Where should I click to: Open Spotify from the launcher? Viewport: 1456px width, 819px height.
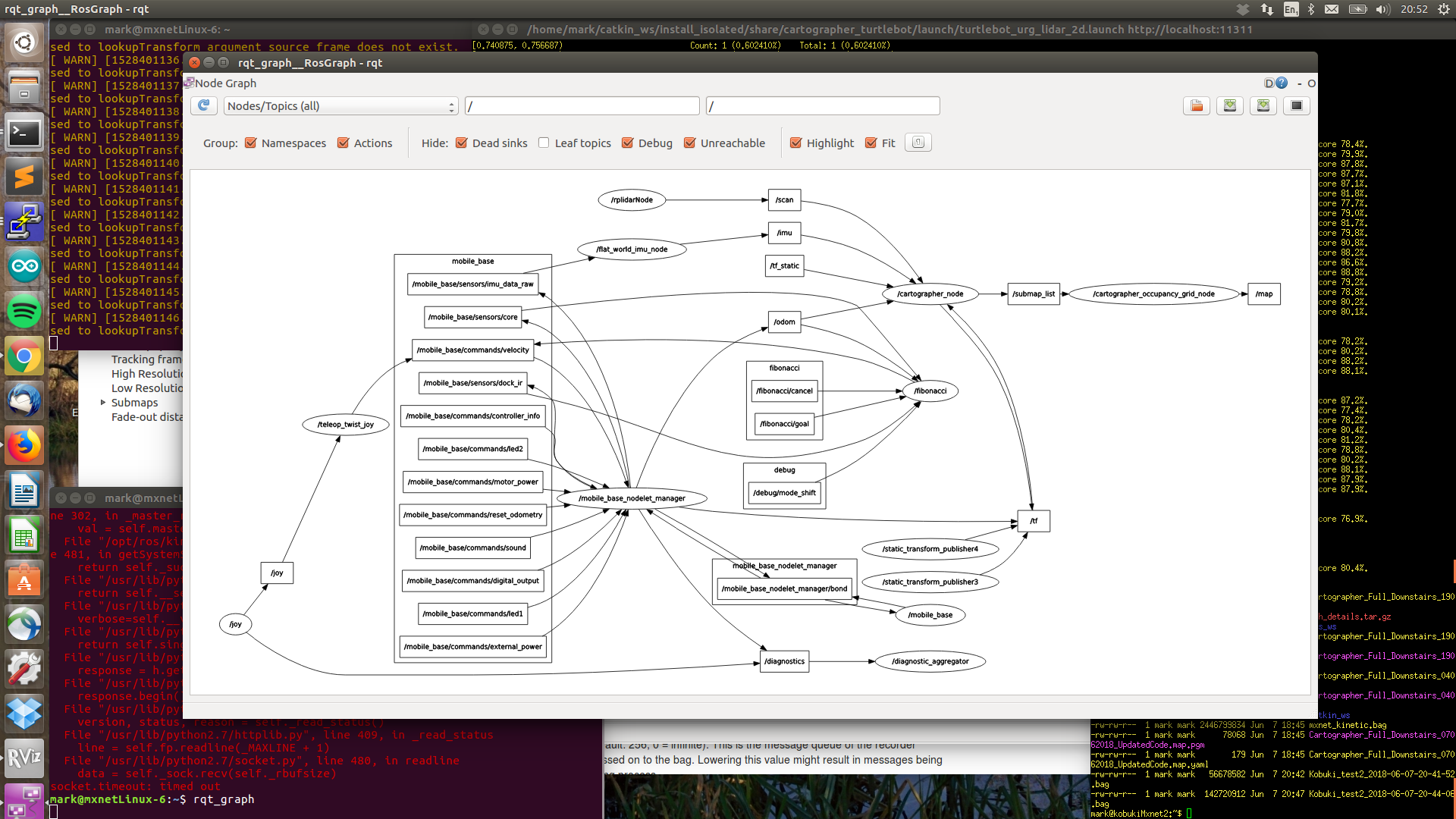tap(24, 312)
